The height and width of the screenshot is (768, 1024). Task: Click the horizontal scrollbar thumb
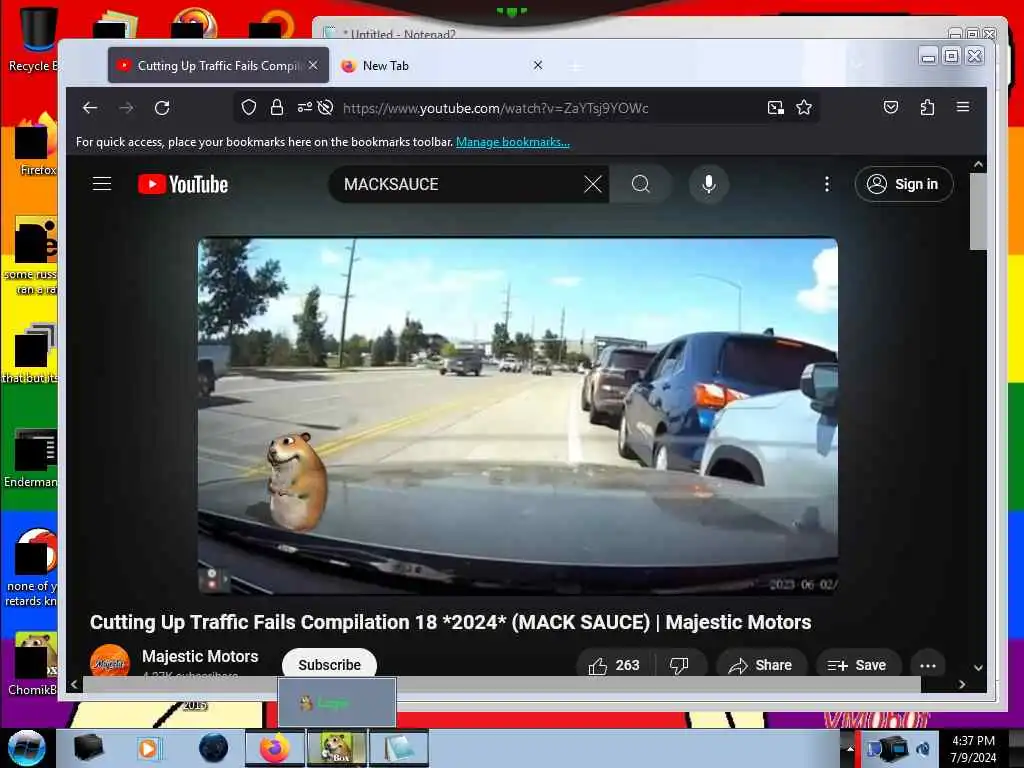[502, 684]
